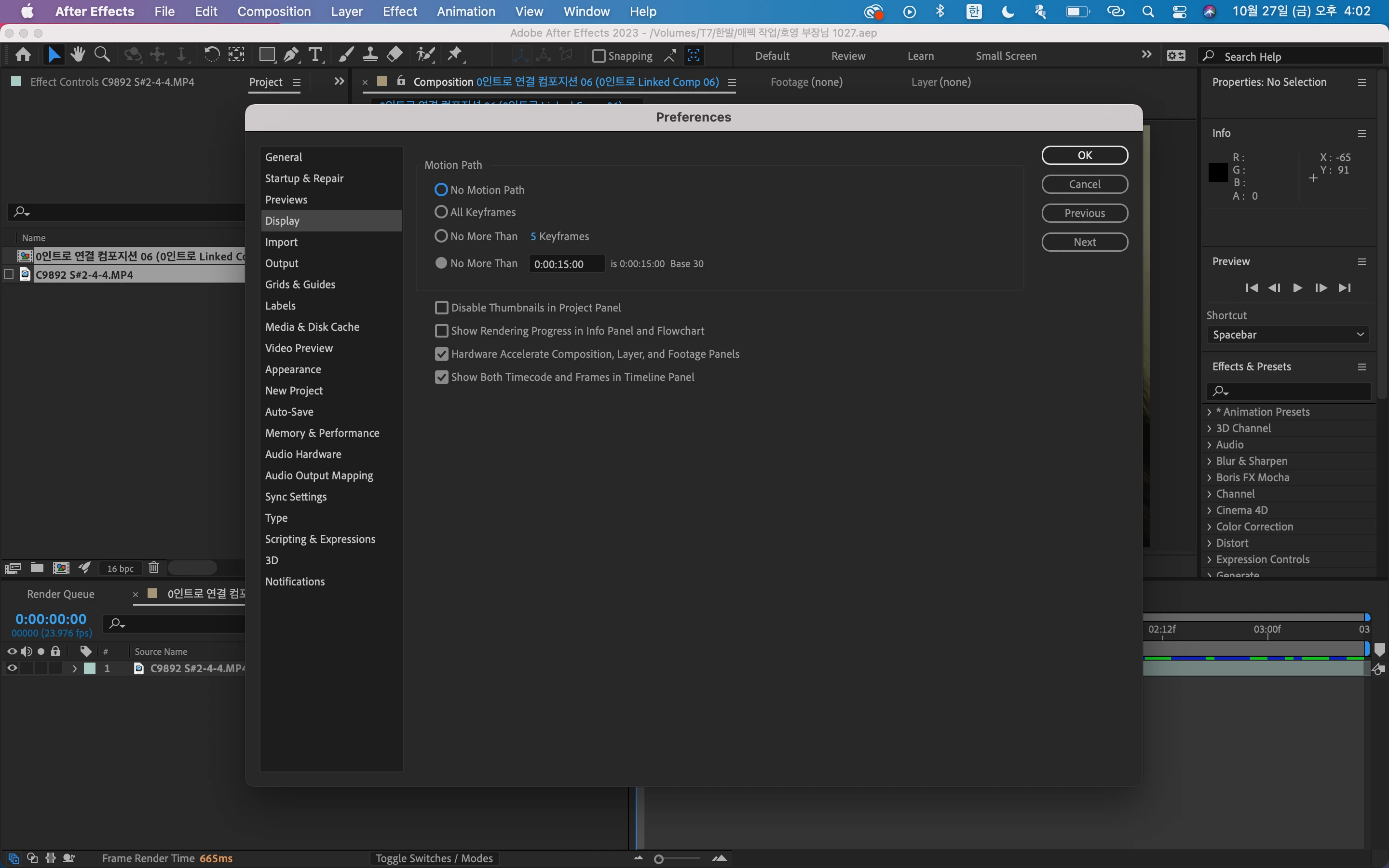Select the All Keyframes radio button
1389x868 pixels.
[441, 212]
